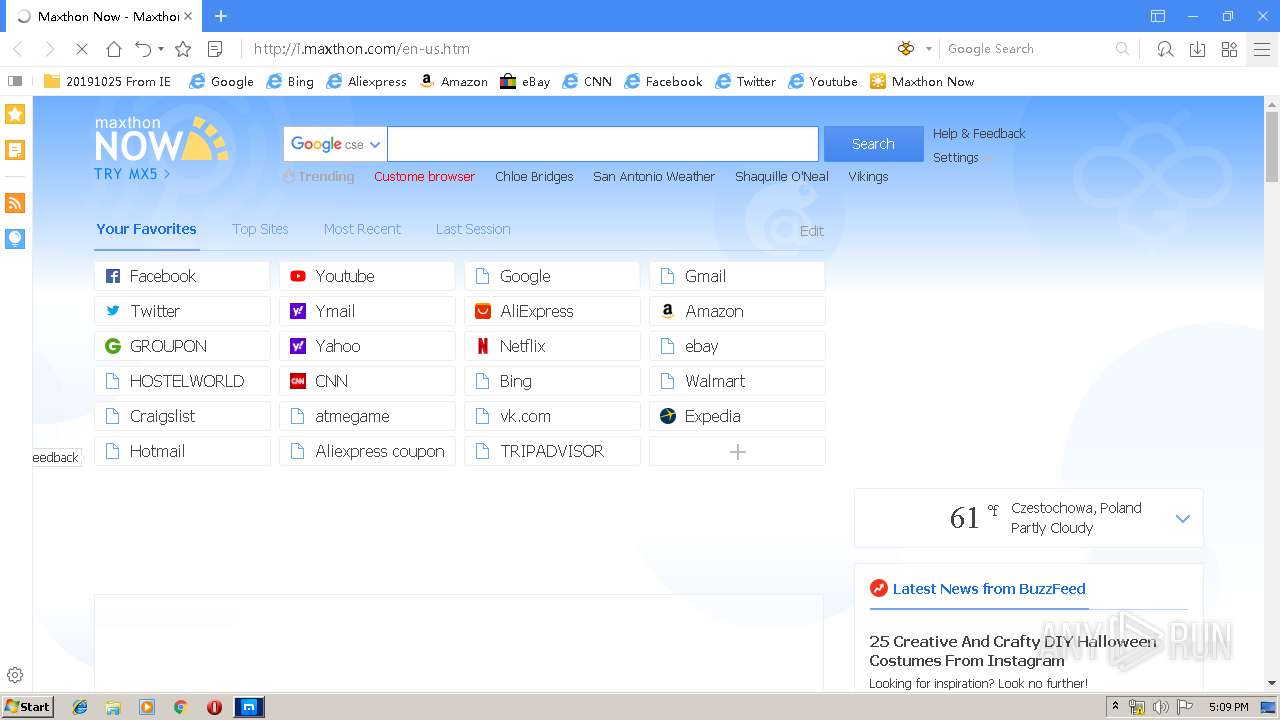
Task: Open TRIPADVISOR favorite tile
Action: point(552,451)
